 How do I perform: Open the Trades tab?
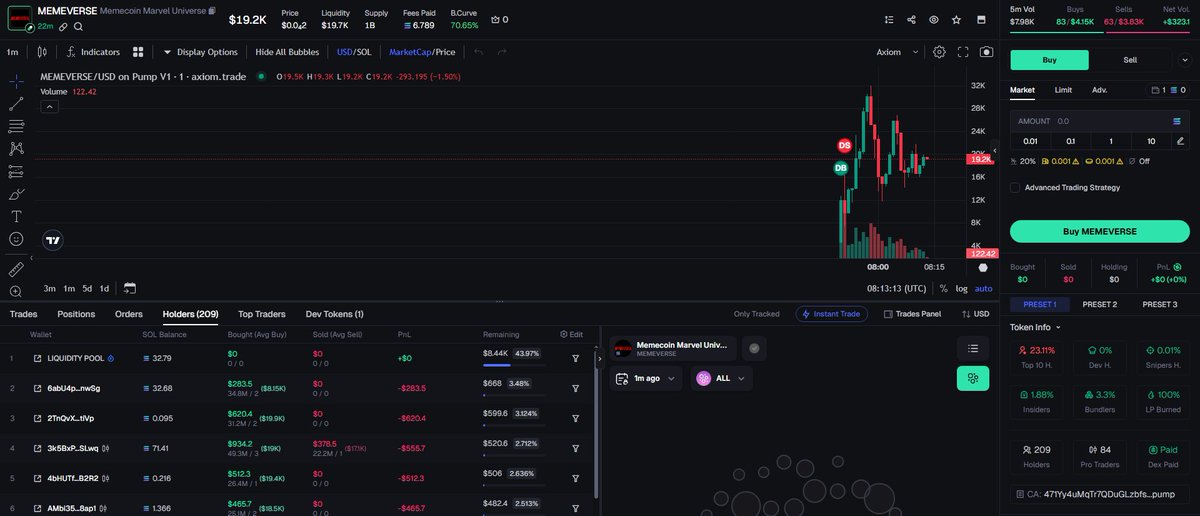(x=23, y=314)
